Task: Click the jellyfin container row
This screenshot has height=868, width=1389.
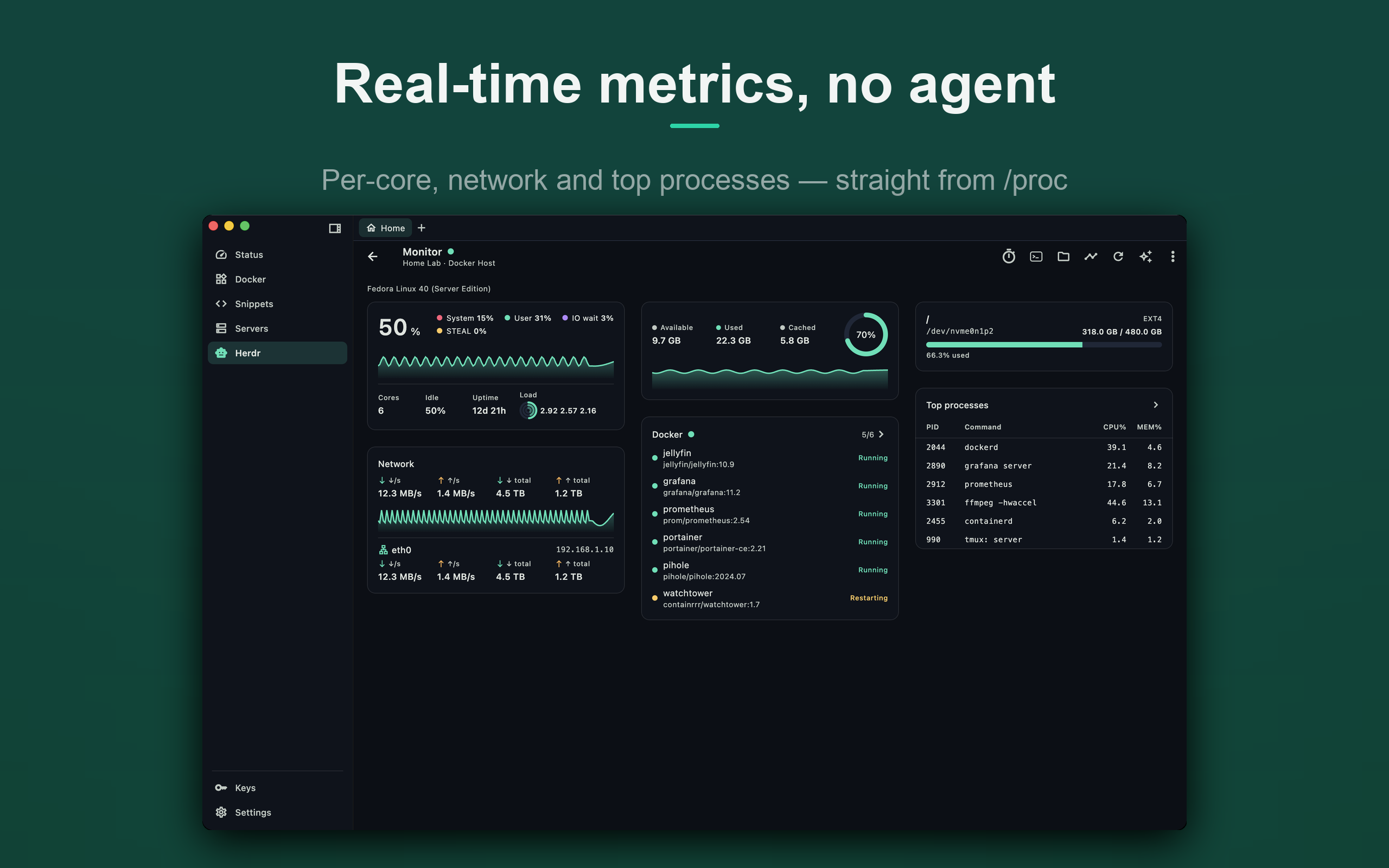Action: pyautogui.click(x=769, y=458)
